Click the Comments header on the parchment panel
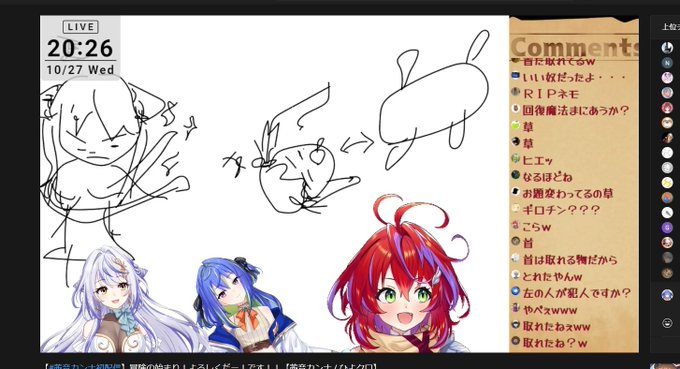Image resolution: width=680 pixels, height=369 pixels. (575, 47)
